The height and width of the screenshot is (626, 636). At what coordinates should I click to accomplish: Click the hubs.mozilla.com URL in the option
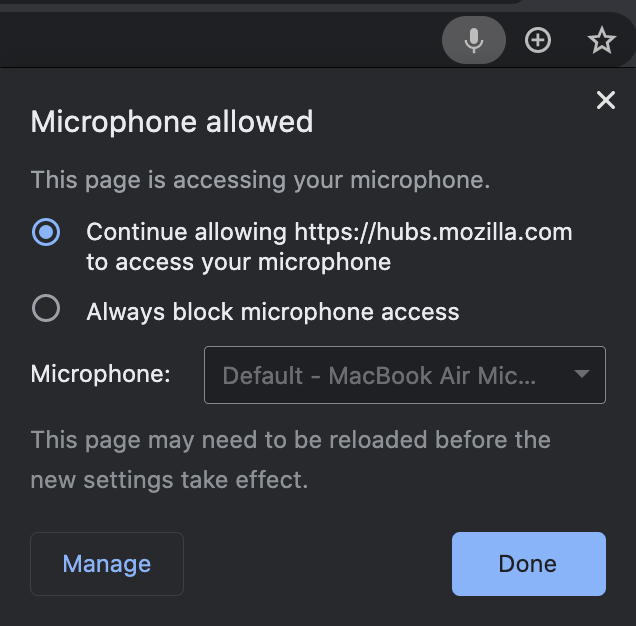click(433, 232)
